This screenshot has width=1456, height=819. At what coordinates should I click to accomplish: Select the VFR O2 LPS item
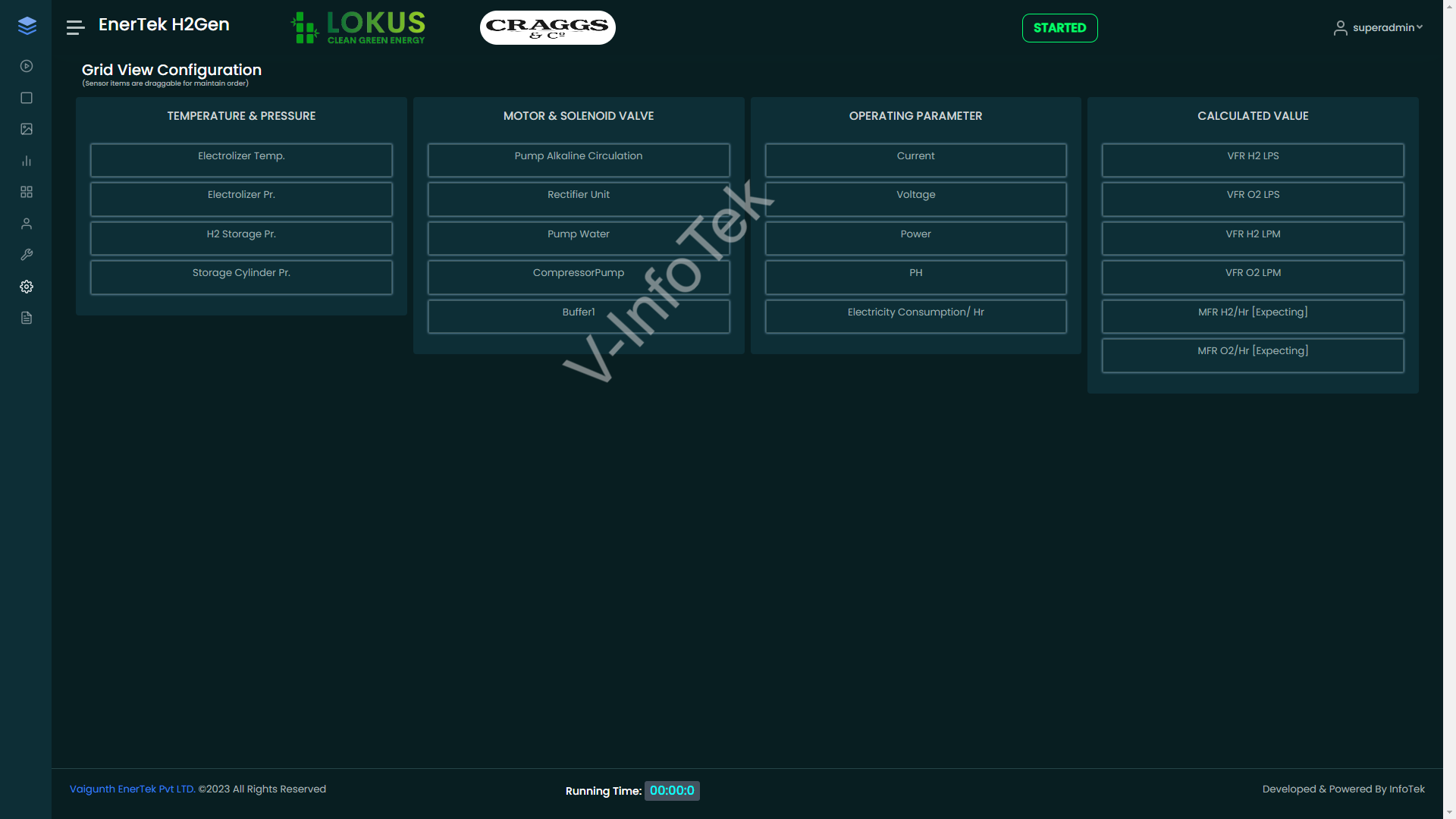pos(1253,199)
